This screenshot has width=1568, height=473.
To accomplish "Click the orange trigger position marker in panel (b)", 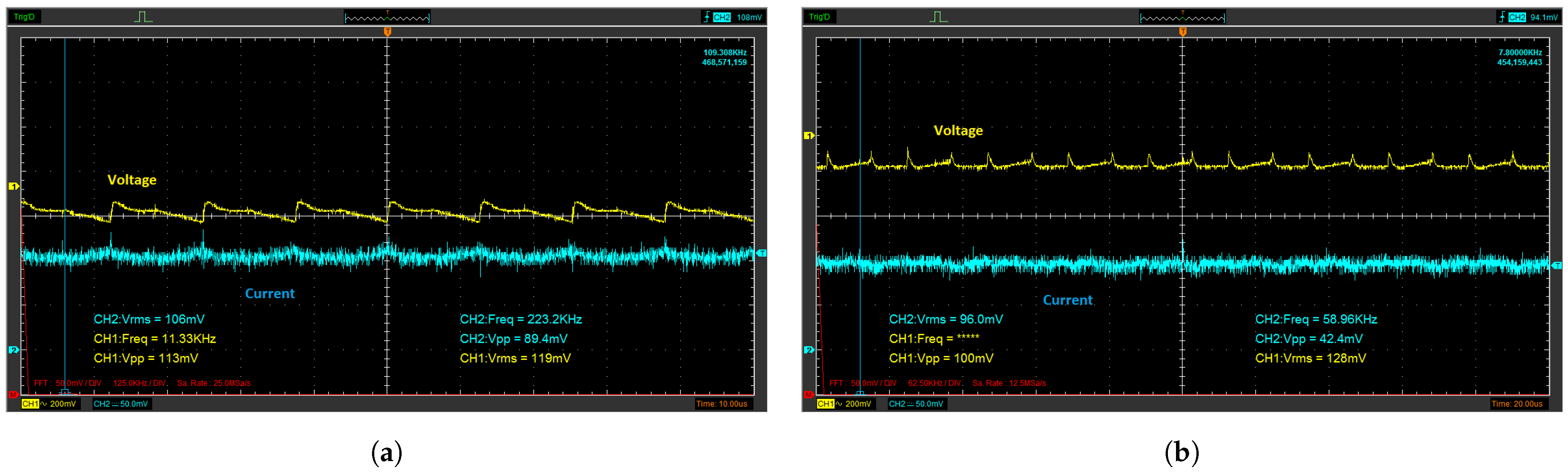I will point(1183,32).
